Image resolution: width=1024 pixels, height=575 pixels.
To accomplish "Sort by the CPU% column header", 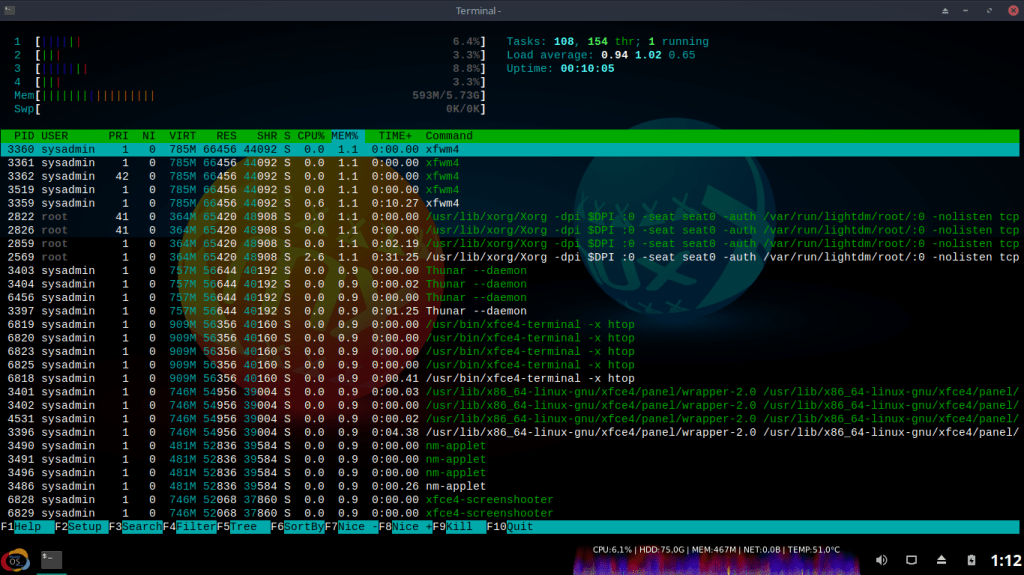I will point(311,135).
